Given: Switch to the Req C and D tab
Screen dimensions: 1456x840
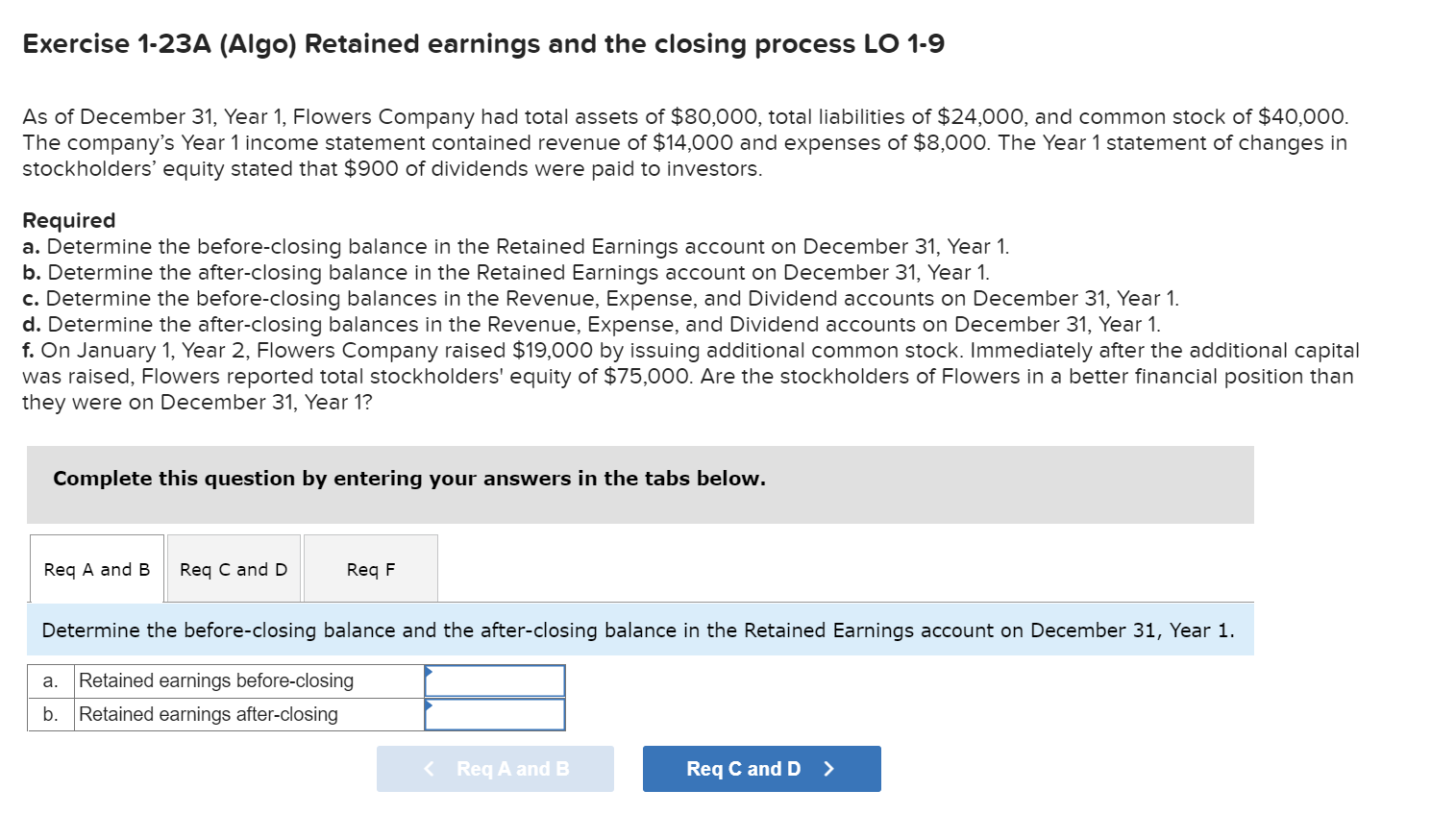Looking at the screenshot, I should pos(233,568).
